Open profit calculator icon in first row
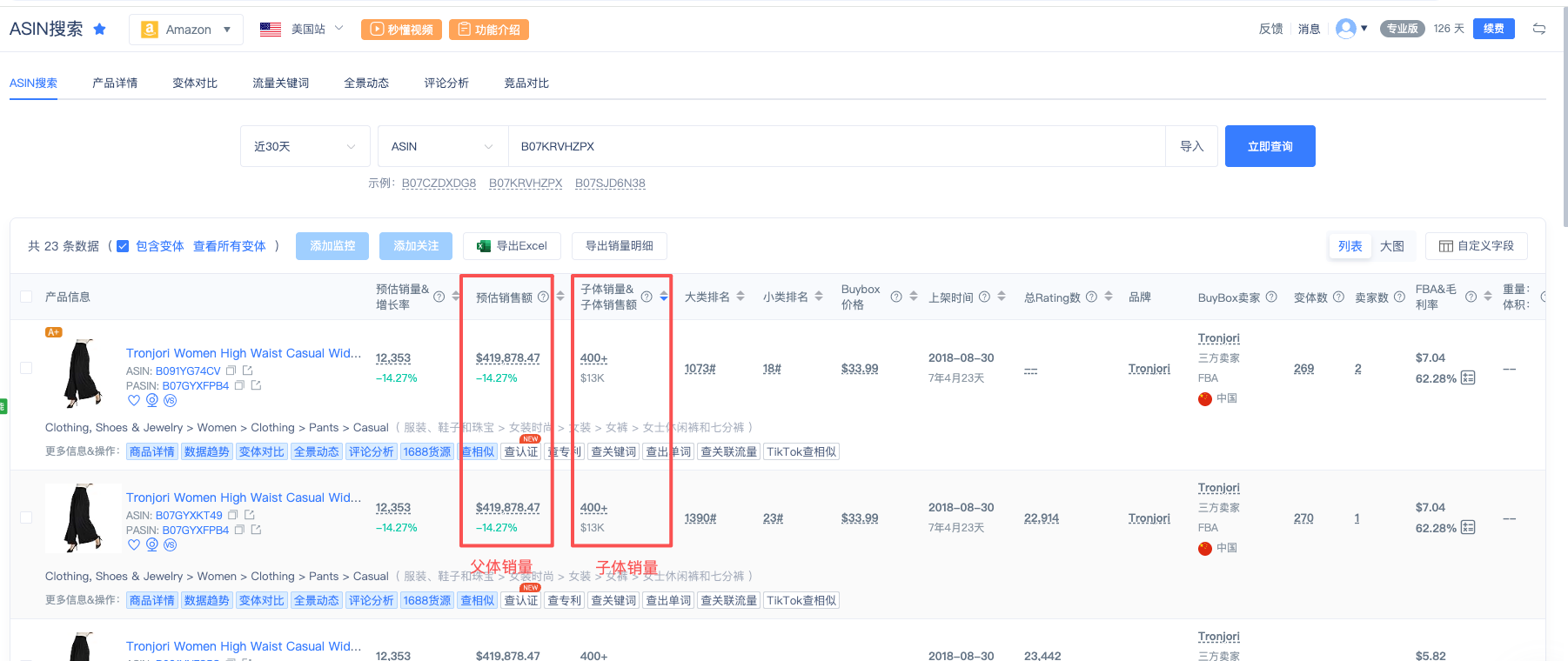The image size is (1568, 661). (x=1468, y=377)
